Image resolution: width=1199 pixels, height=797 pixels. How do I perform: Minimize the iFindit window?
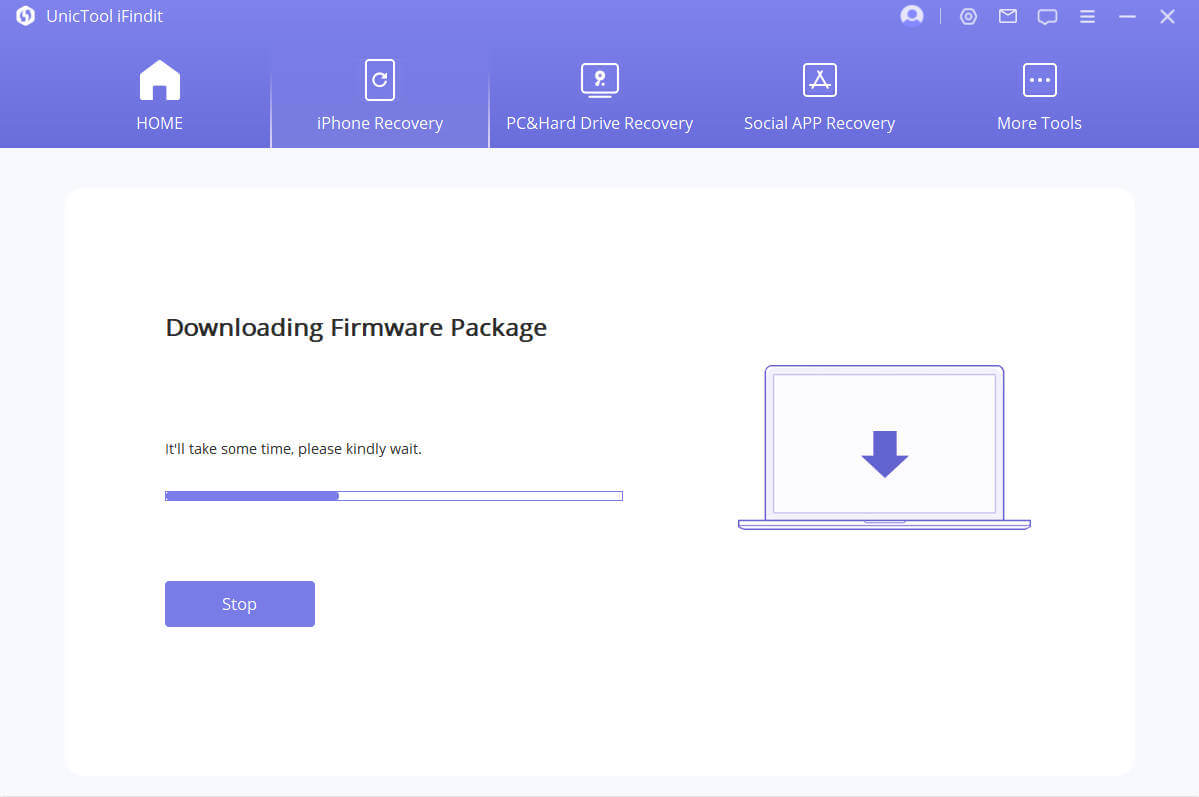coord(1127,16)
